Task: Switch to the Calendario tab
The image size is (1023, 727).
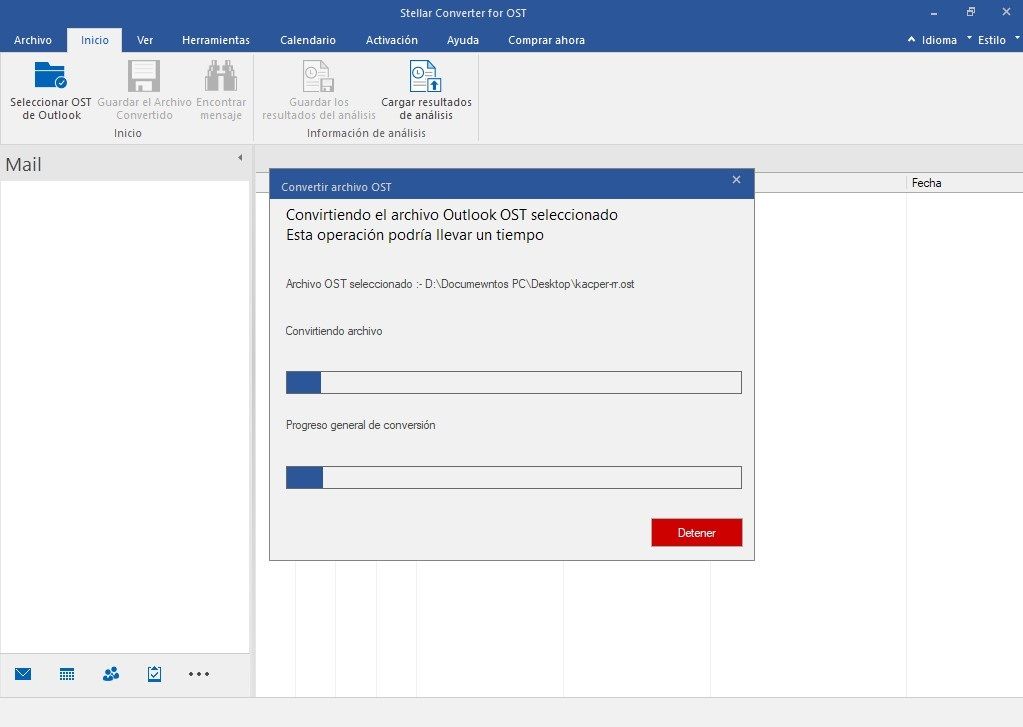Action: tap(308, 40)
